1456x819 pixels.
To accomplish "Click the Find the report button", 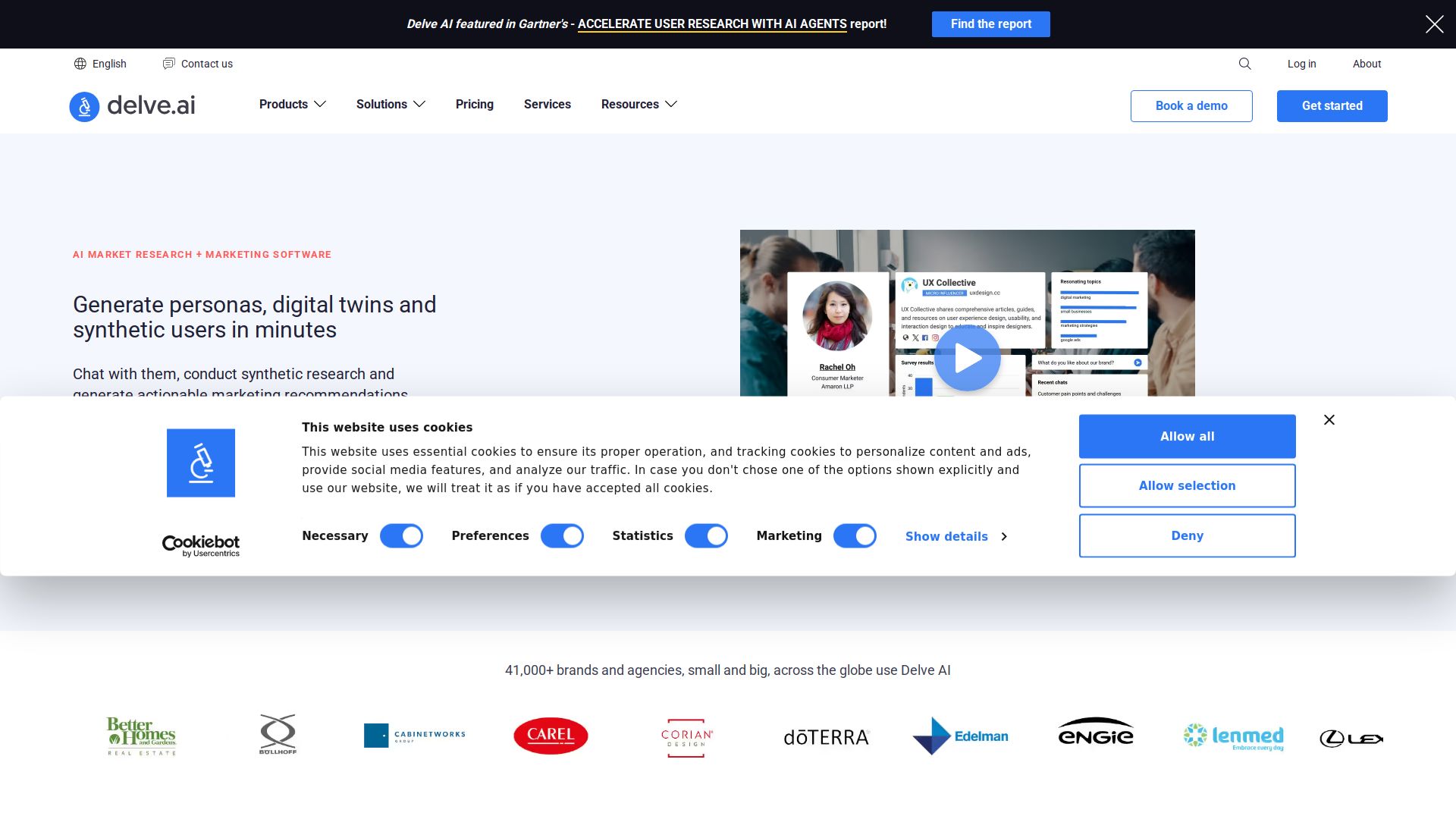I will click(990, 24).
